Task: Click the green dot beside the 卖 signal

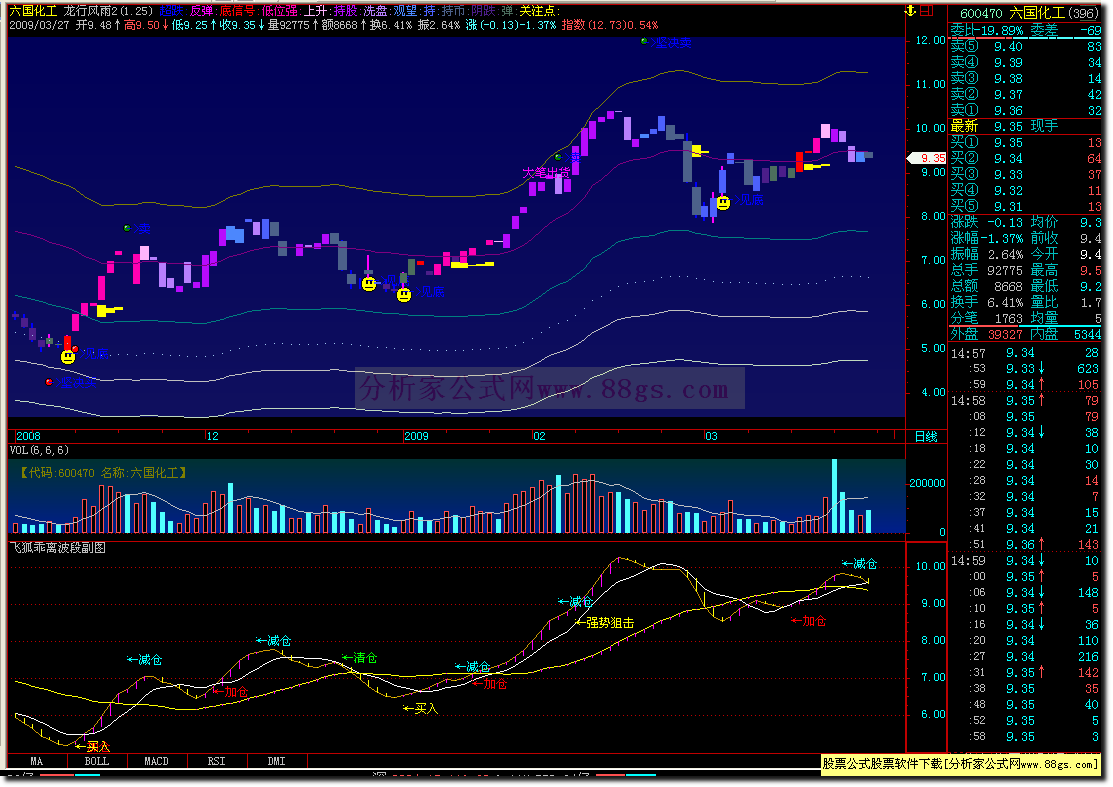Action: click(127, 228)
